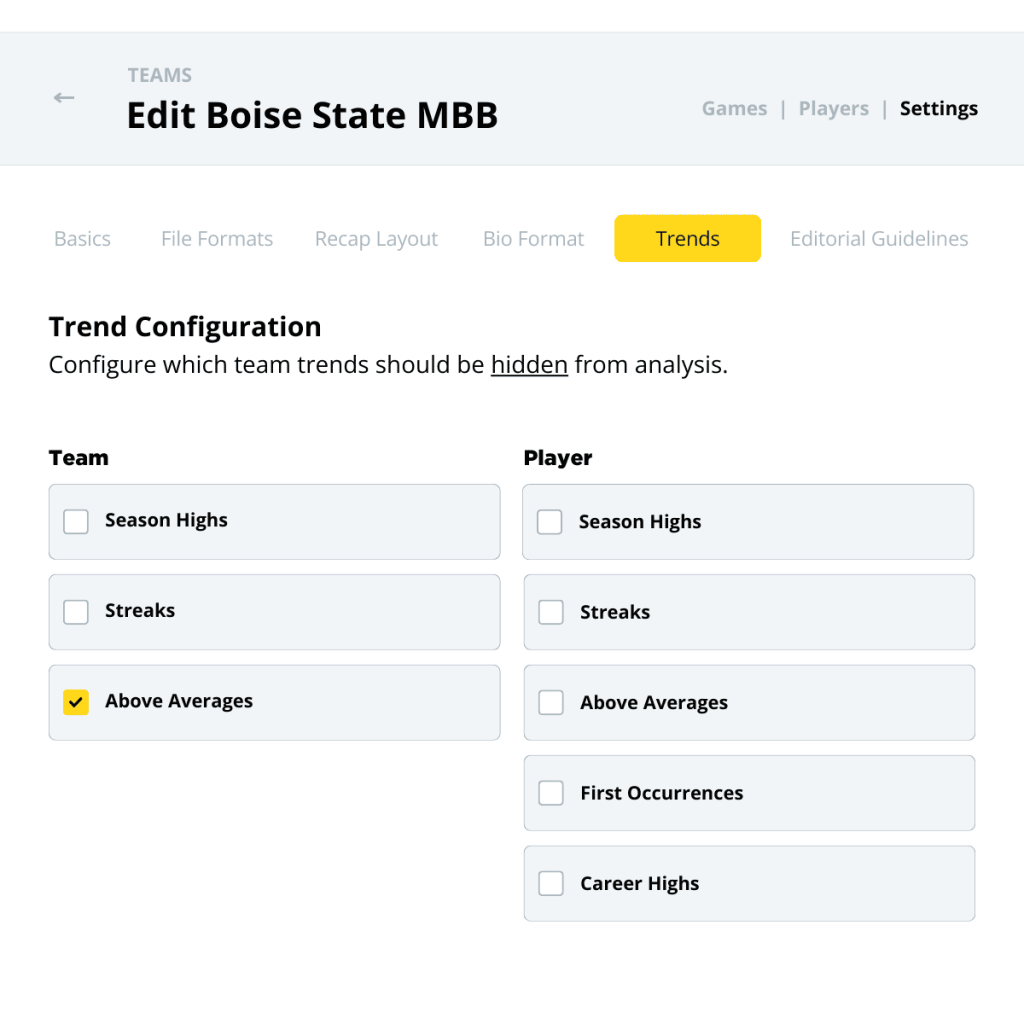Open the File Formats tab
Screen dimensions: 1024x1024
[x=217, y=239]
